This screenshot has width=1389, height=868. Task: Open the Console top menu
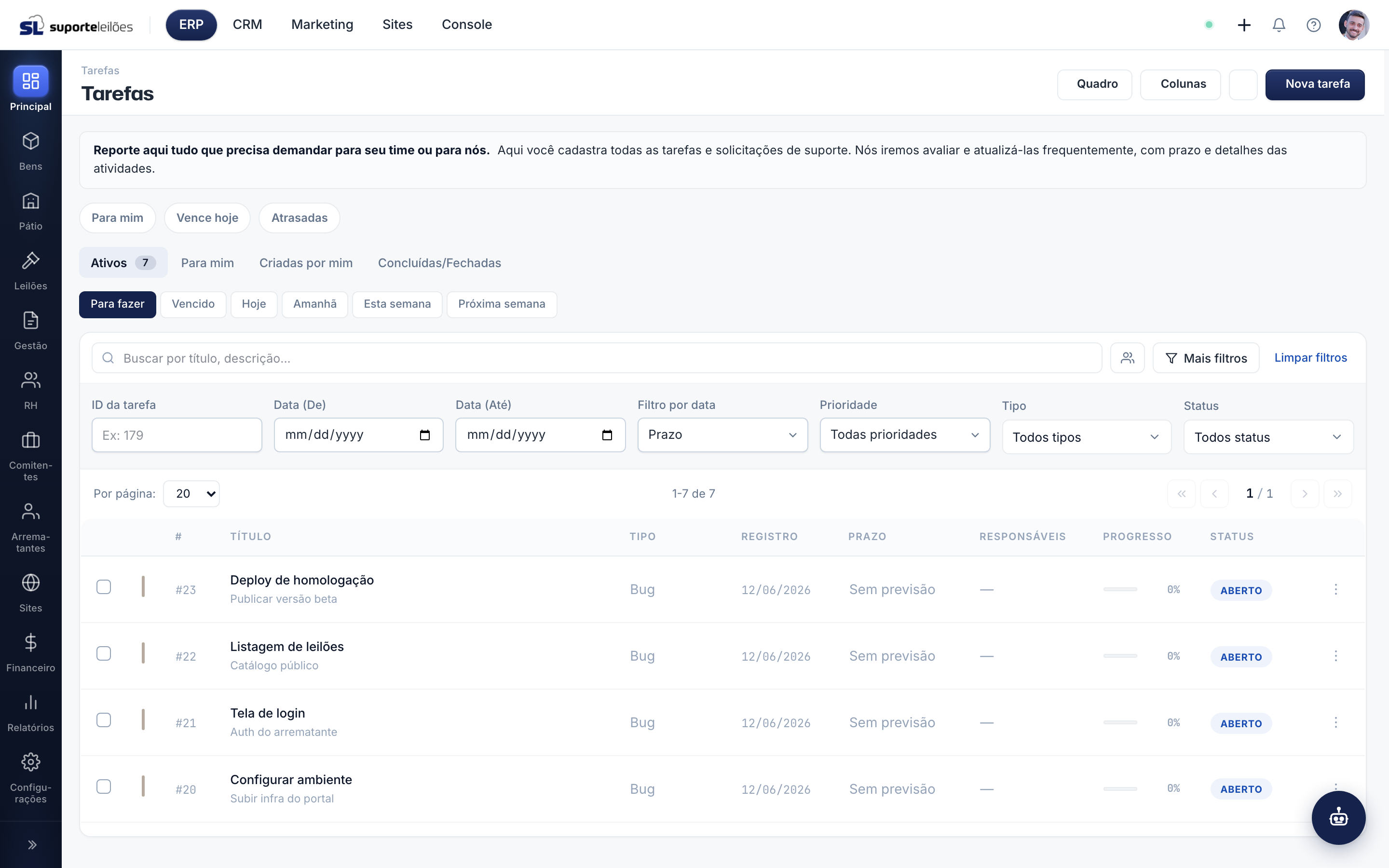coord(467,25)
